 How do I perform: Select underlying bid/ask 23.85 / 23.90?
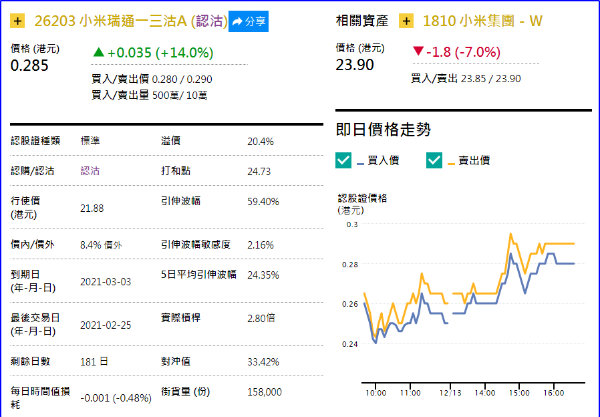[491, 78]
